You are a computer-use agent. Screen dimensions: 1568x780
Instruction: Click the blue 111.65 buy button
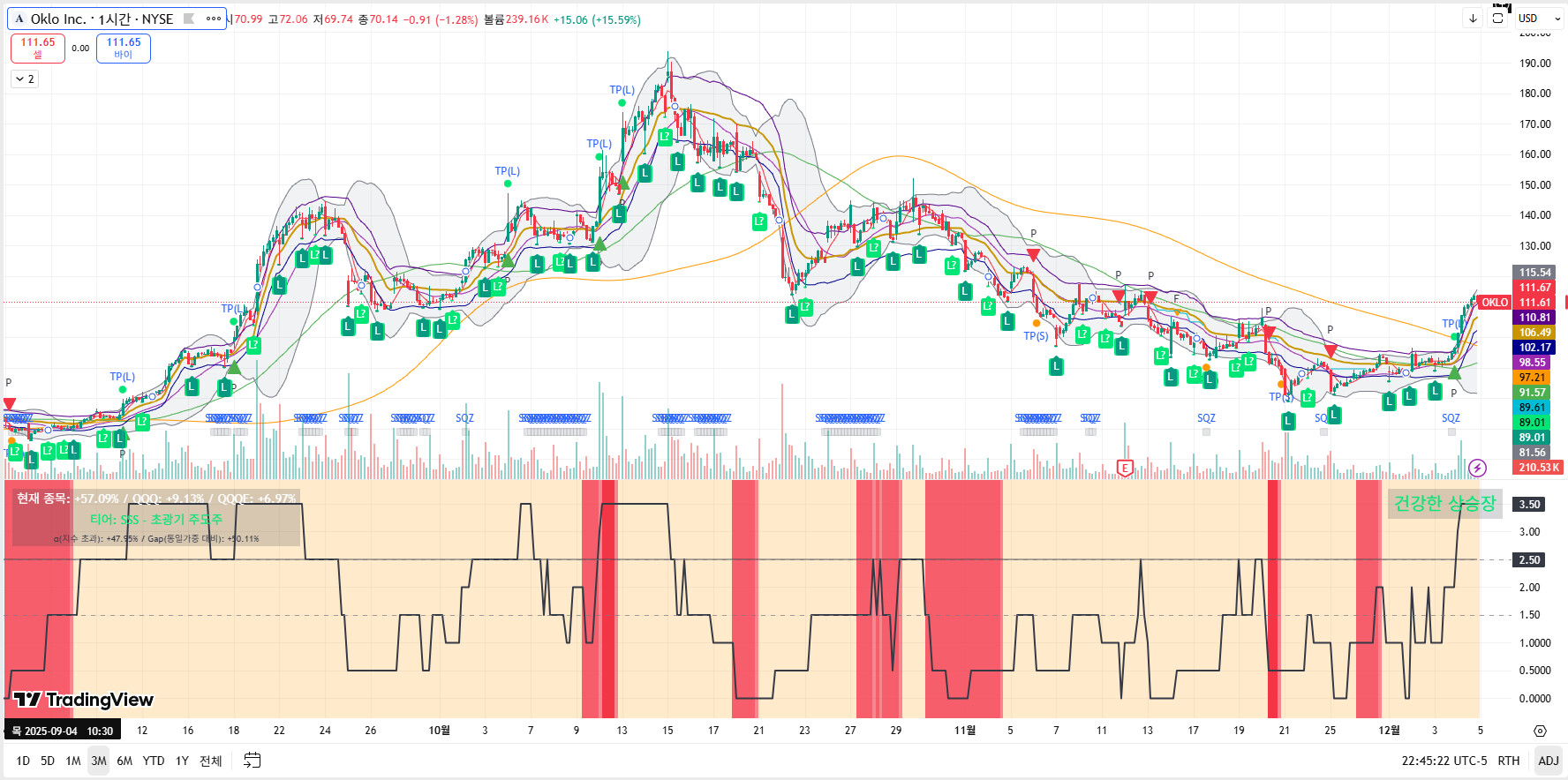124,48
